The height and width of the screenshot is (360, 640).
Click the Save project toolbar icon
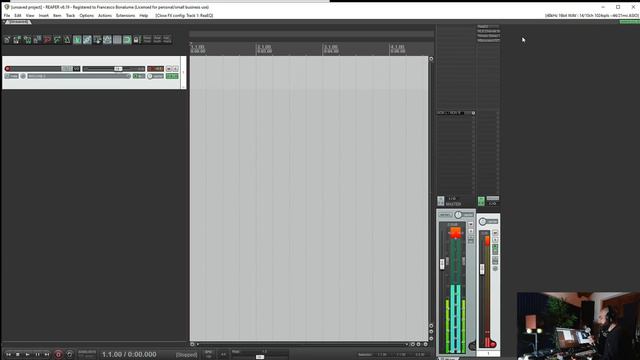coord(27,40)
